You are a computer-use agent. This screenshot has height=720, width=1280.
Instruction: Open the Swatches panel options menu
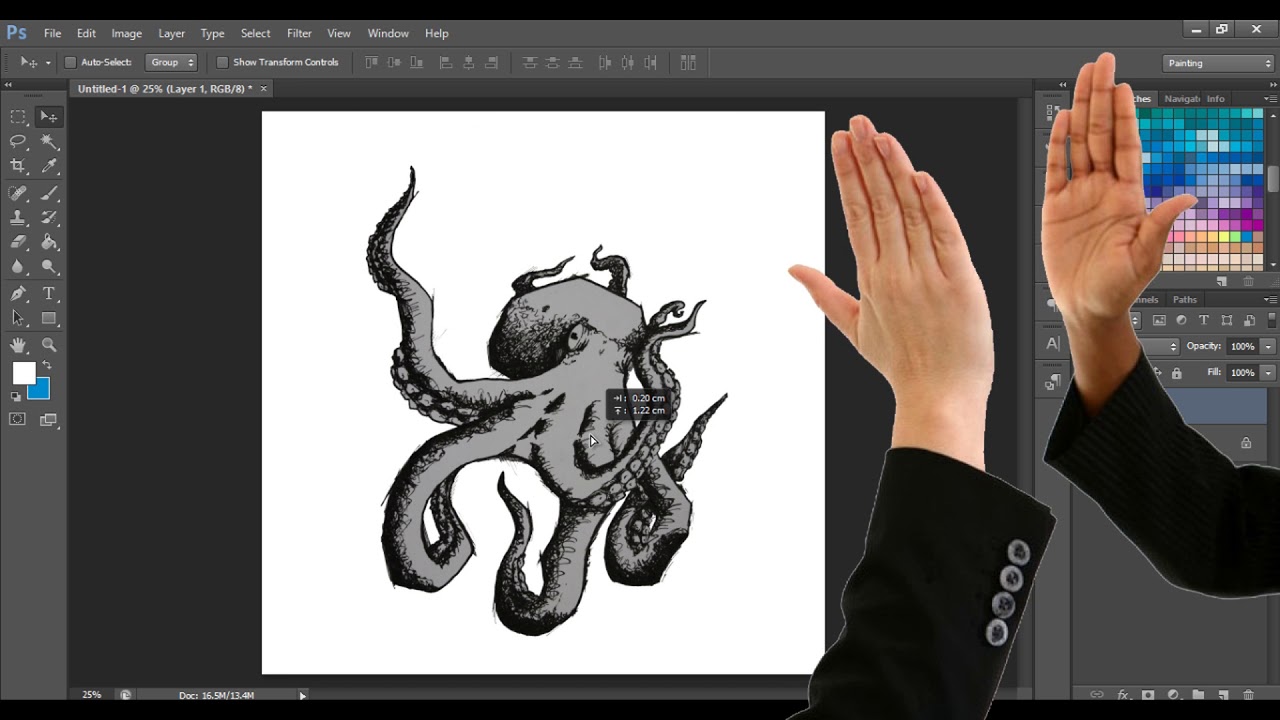coord(1270,99)
